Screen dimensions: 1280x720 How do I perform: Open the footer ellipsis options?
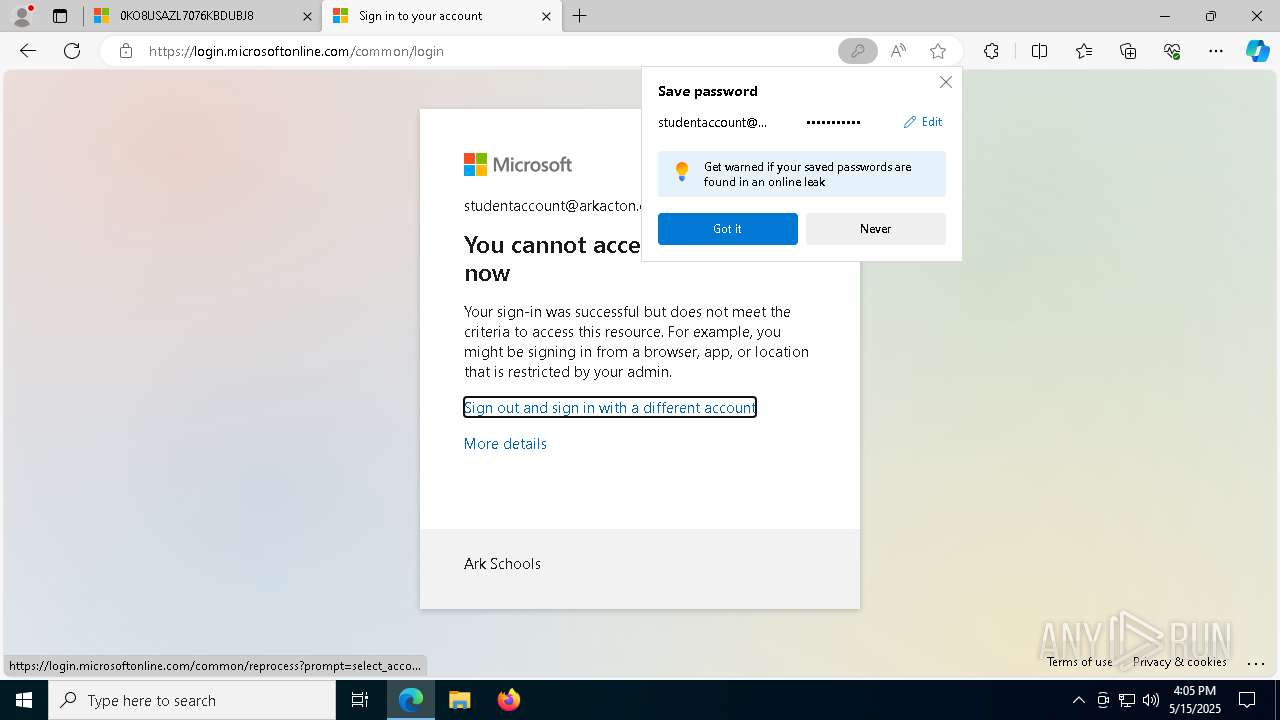[x=1256, y=663]
